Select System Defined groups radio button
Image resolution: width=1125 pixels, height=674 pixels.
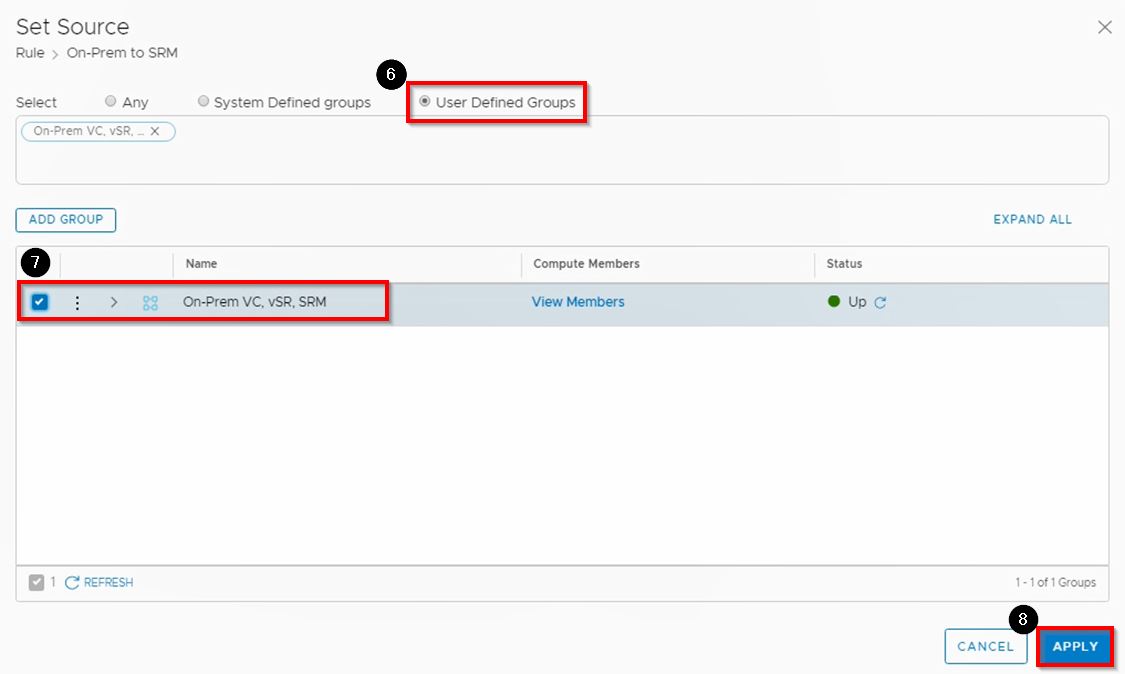(204, 102)
